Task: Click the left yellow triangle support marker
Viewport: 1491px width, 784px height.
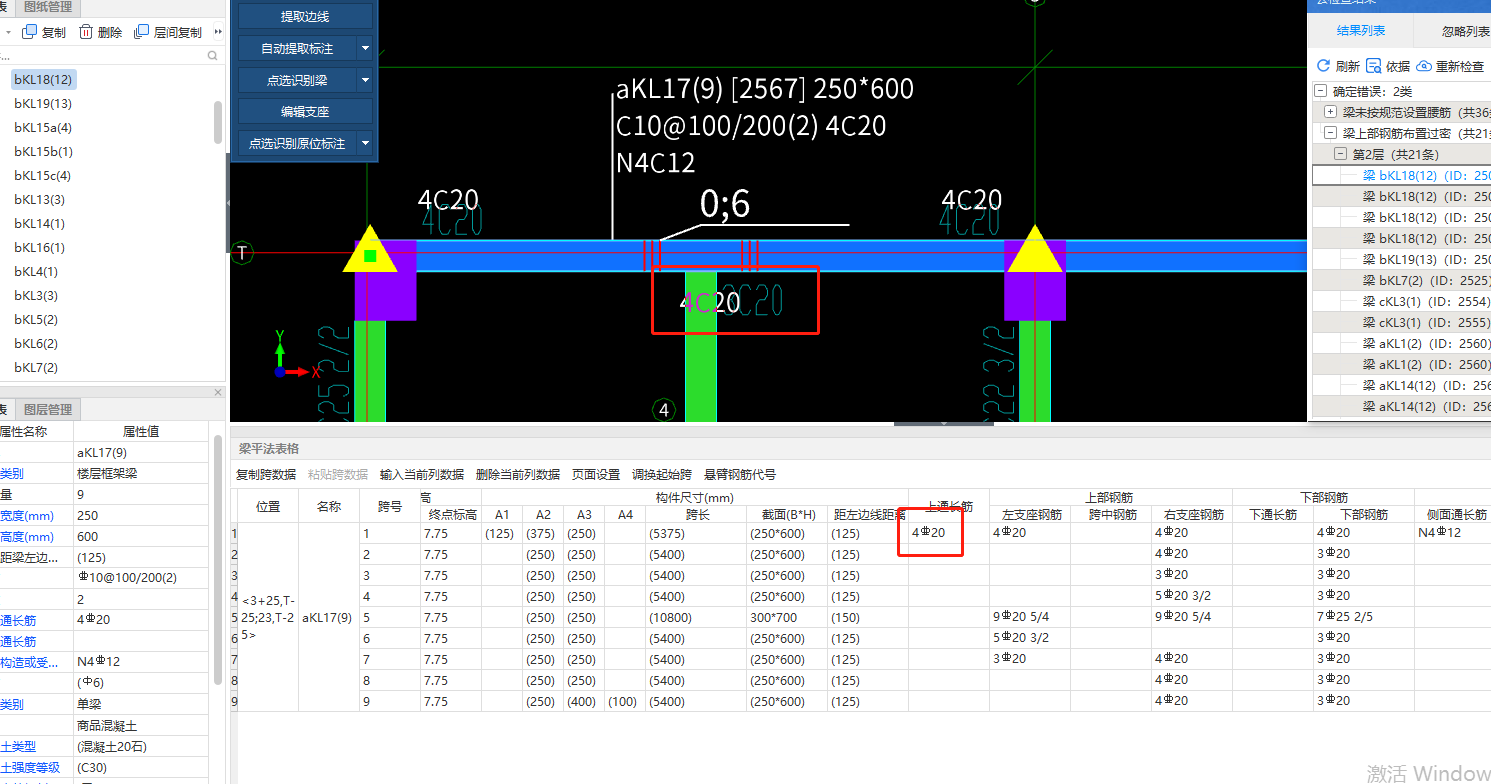Action: pyautogui.click(x=370, y=250)
